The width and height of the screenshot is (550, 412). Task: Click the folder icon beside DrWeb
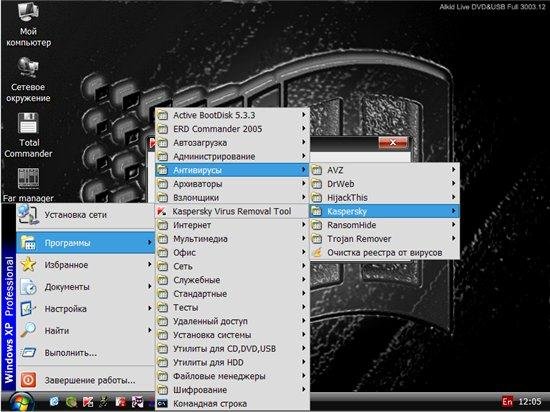(x=317, y=184)
